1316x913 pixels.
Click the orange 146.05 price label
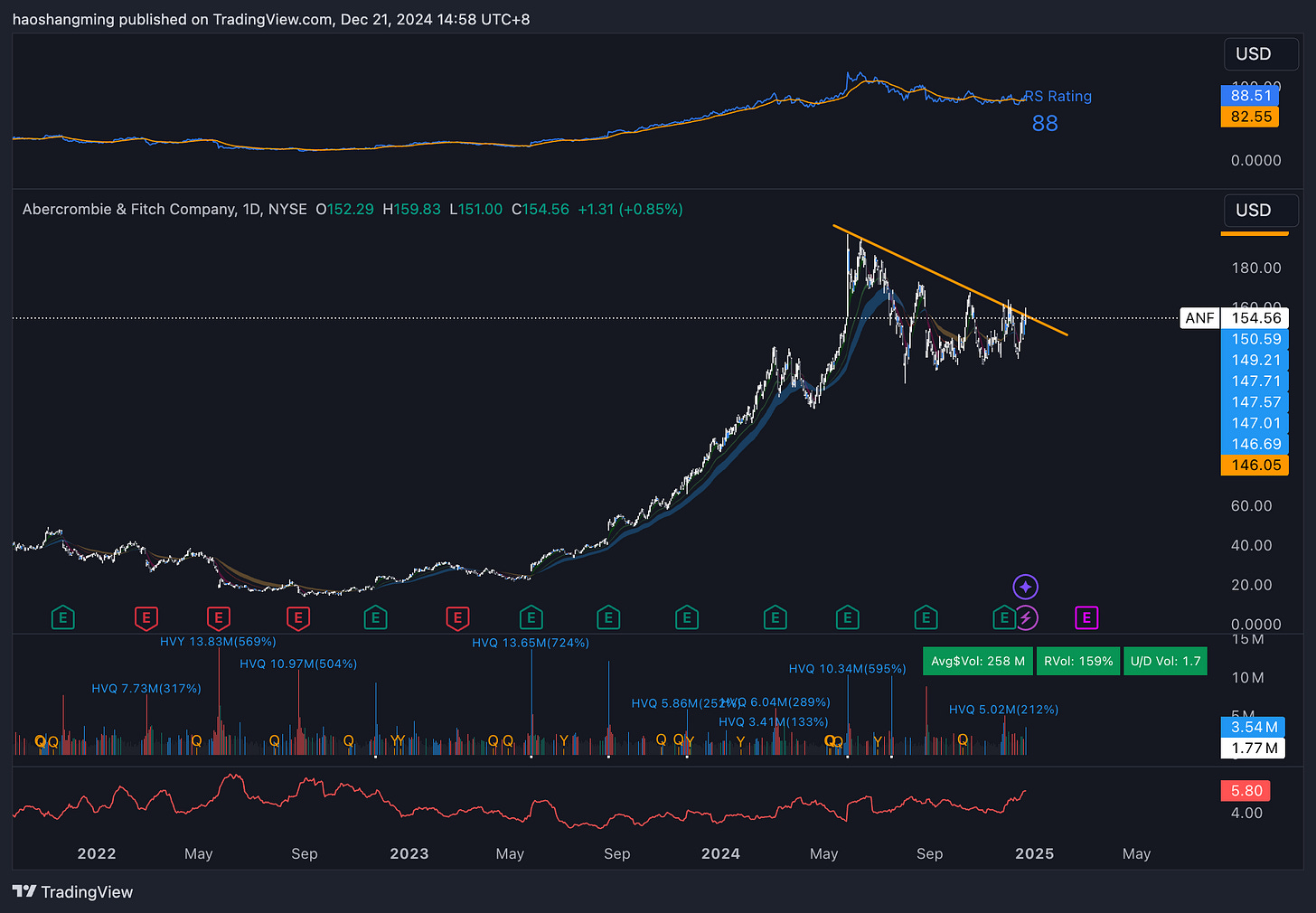[1256, 465]
